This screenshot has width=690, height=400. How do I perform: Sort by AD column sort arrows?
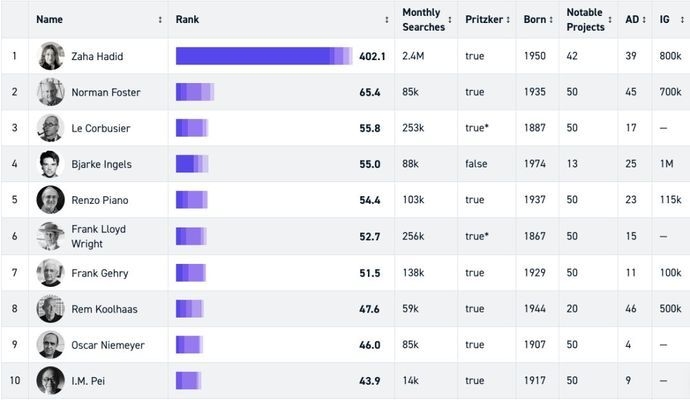coord(644,20)
